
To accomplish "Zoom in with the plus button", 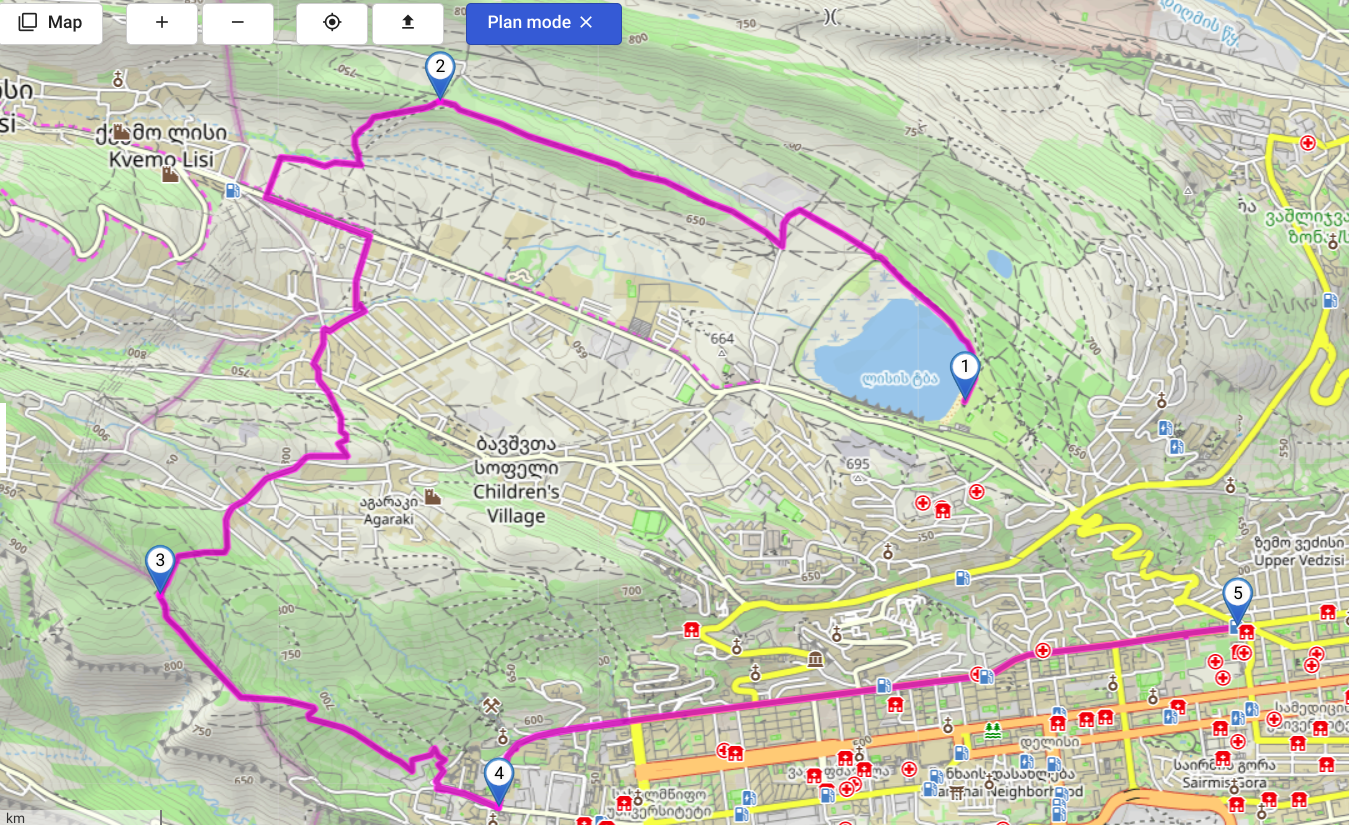I will click(x=162, y=23).
